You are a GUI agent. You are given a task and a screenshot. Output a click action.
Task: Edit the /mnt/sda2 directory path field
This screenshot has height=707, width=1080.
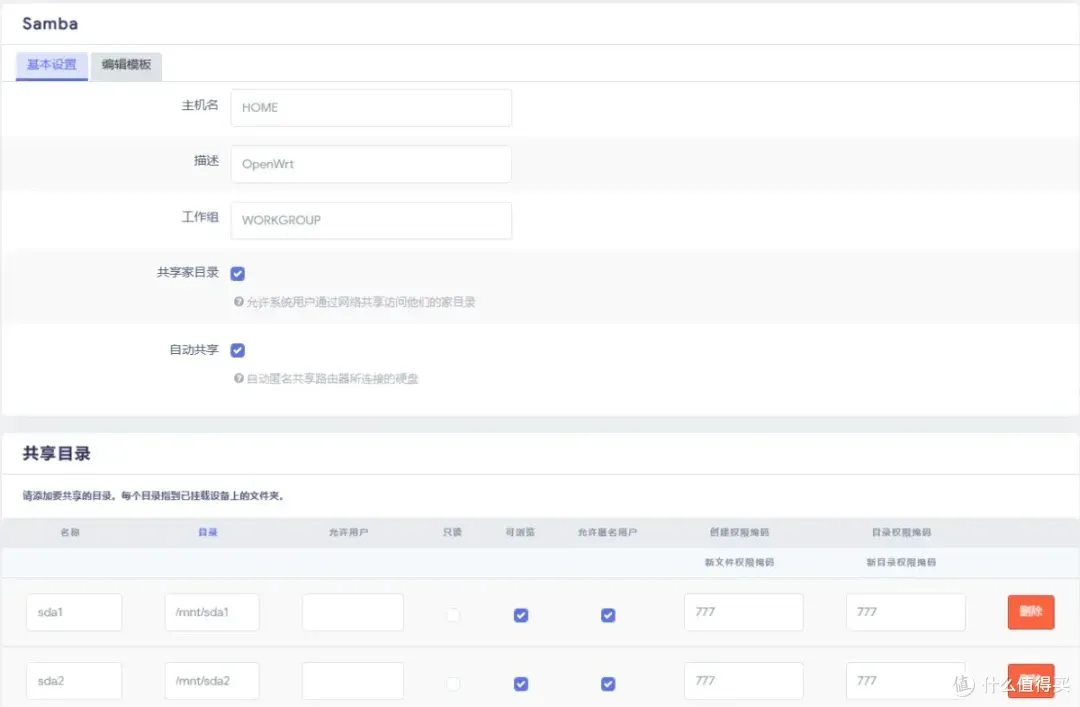tap(212, 680)
